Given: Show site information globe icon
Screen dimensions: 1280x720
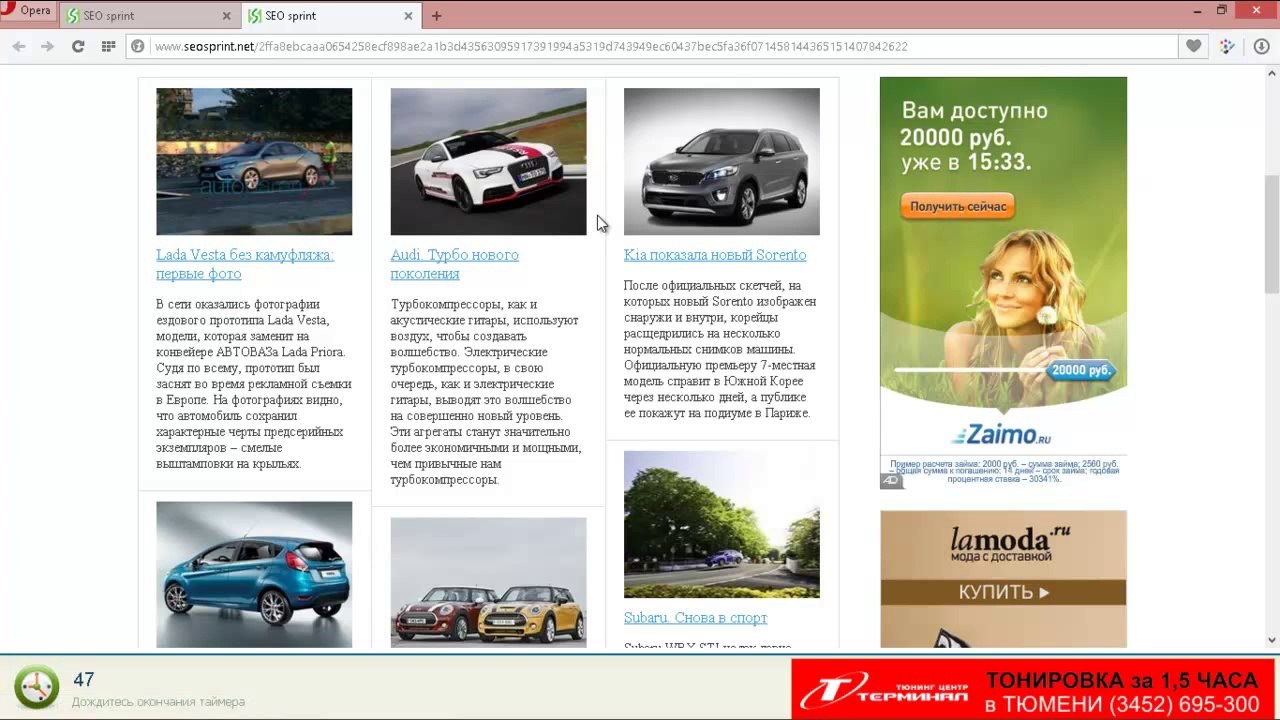Looking at the screenshot, I should (138, 46).
